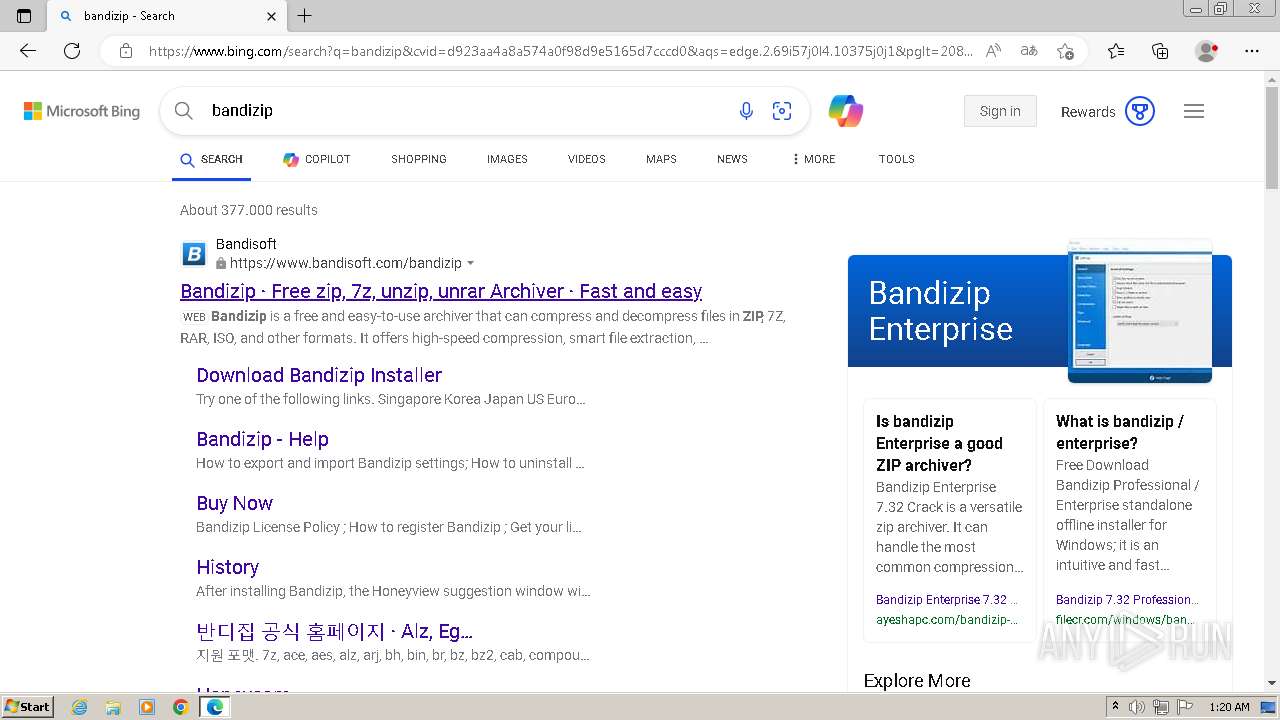Viewport: 1280px width, 720px height.
Task: Open the Collections icon
Action: tap(1160, 51)
